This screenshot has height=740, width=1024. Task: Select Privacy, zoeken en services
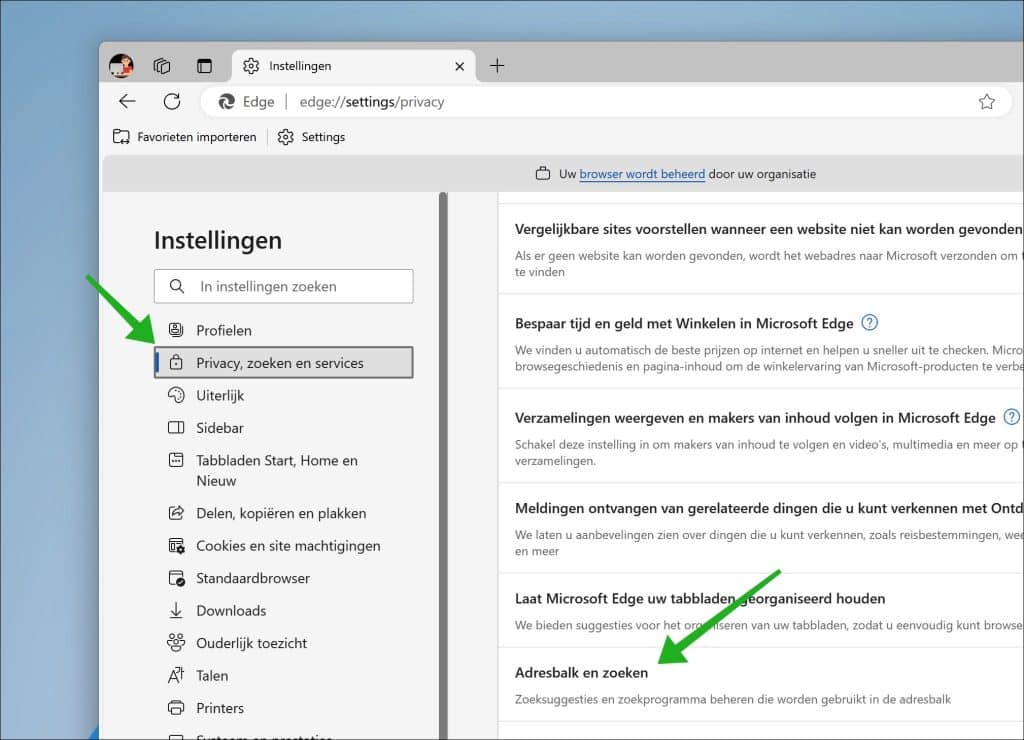tap(283, 362)
